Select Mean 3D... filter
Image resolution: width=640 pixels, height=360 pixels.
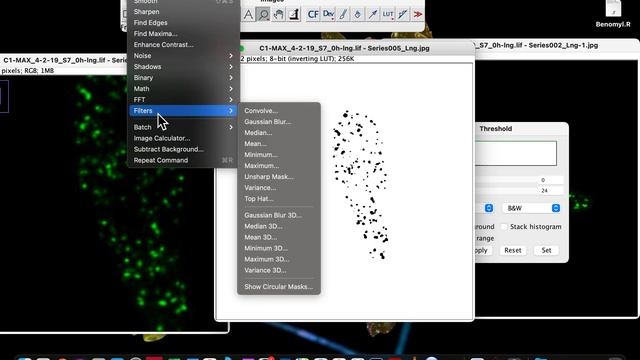(279, 237)
